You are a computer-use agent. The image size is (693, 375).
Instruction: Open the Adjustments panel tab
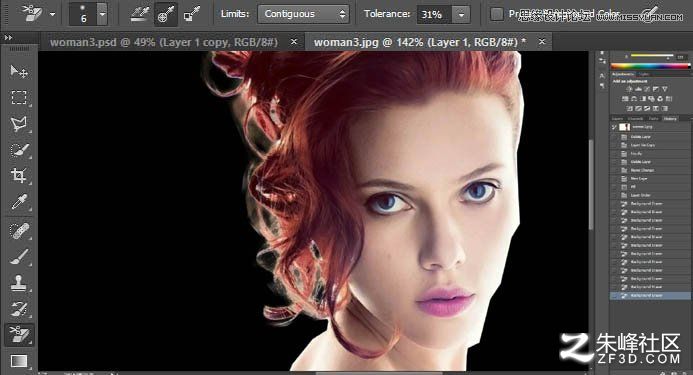click(623, 74)
